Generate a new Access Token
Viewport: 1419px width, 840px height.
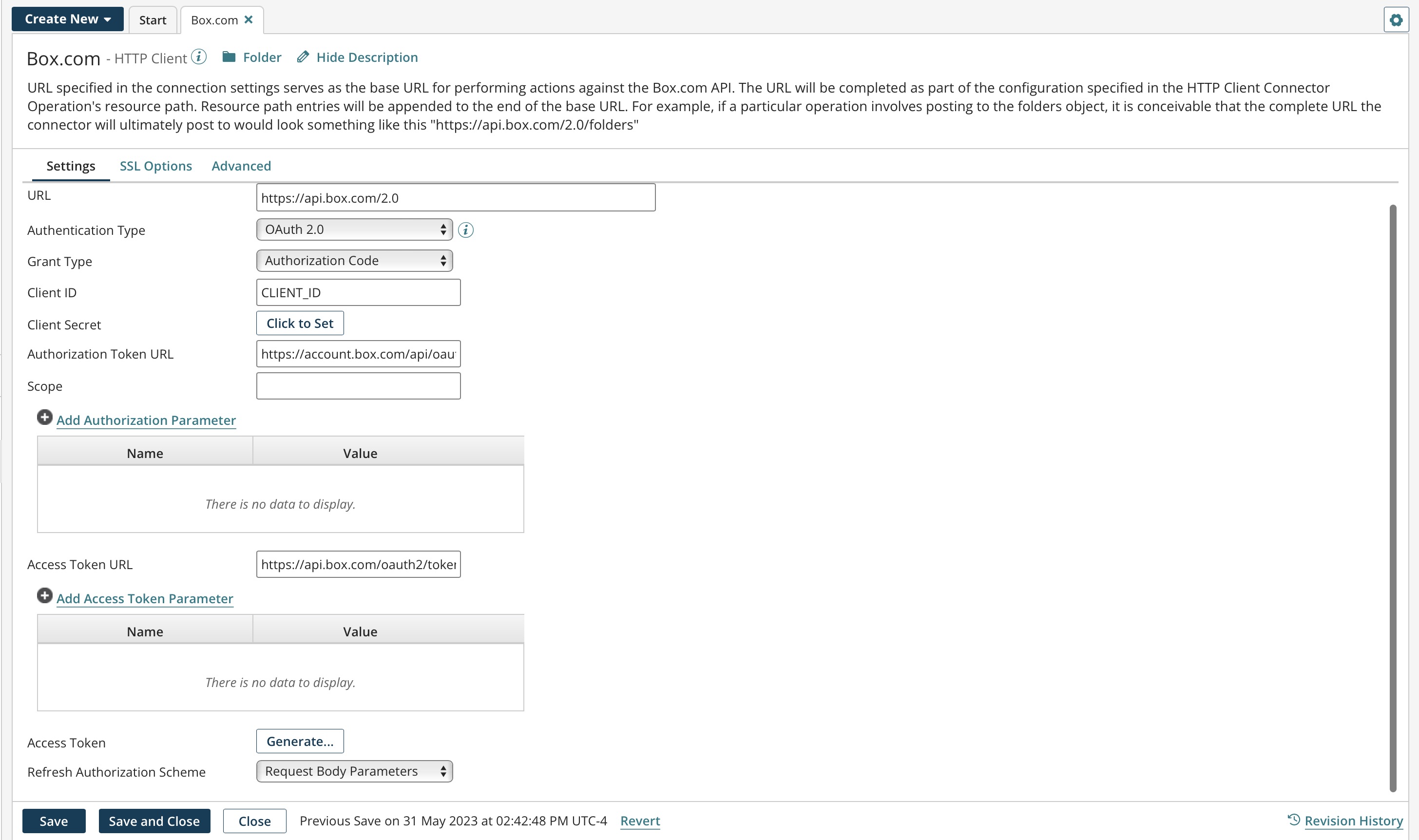tap(299, 741)
